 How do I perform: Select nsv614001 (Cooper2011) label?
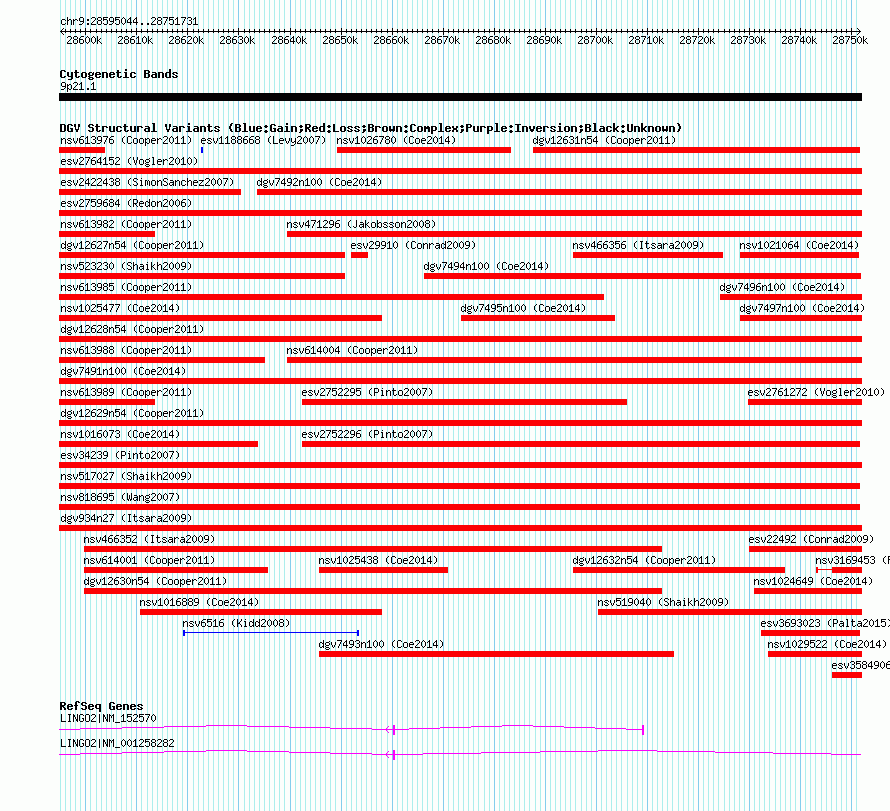(x=149, y=560)
